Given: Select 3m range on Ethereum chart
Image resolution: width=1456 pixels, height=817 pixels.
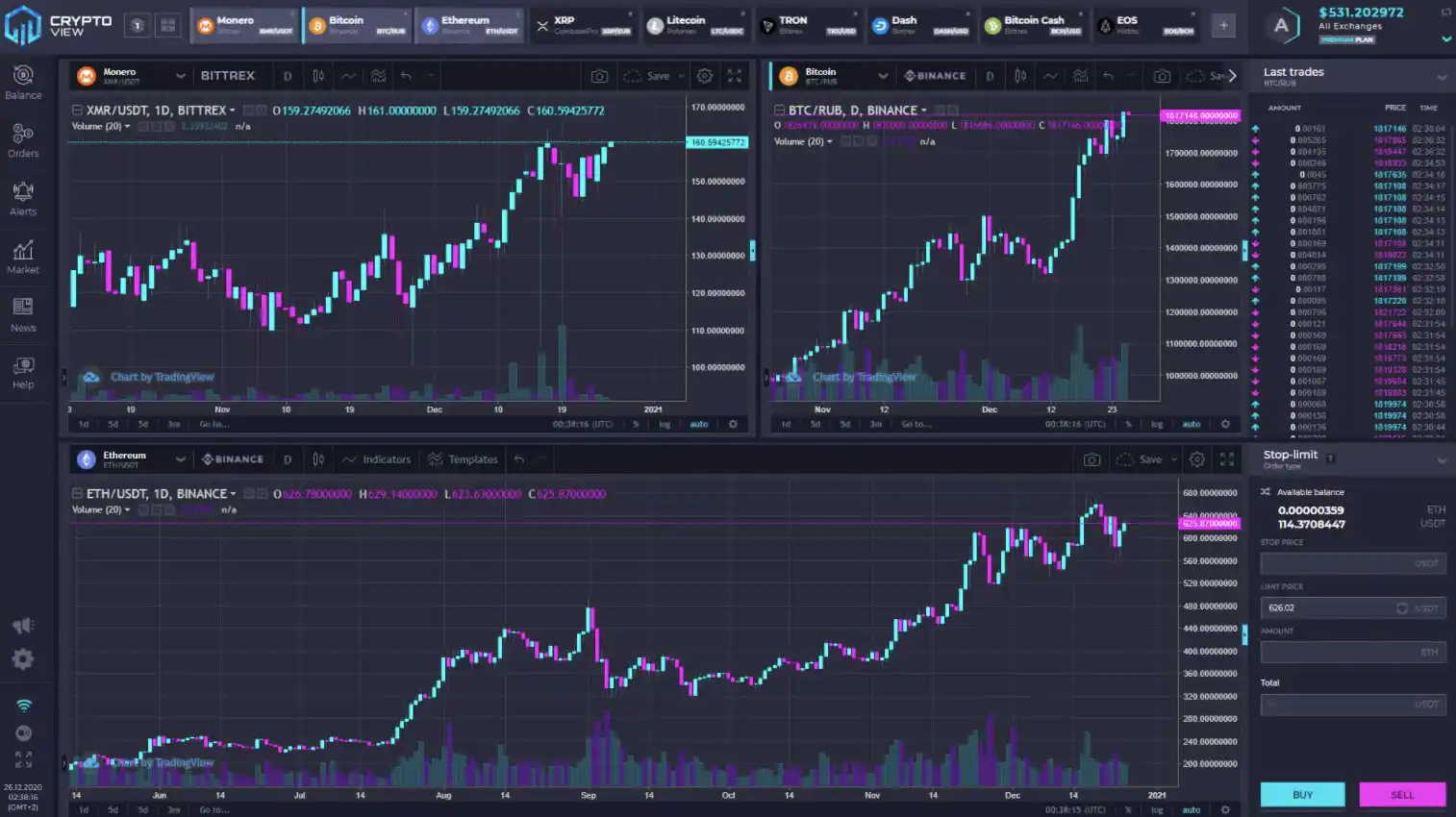Looking at the screenshot, I should (174, 809).
